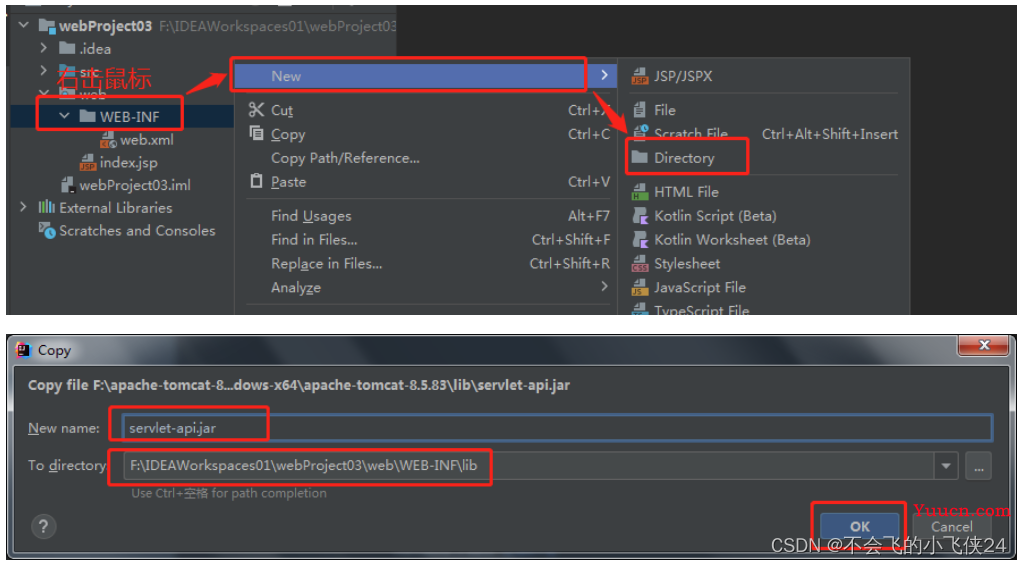
Task: Click the WEB-INF folder icon
Action: 87,117
